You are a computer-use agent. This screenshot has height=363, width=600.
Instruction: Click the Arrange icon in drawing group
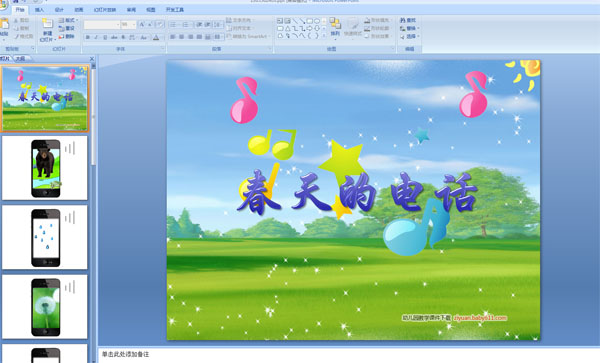click(x=335, y=24)
